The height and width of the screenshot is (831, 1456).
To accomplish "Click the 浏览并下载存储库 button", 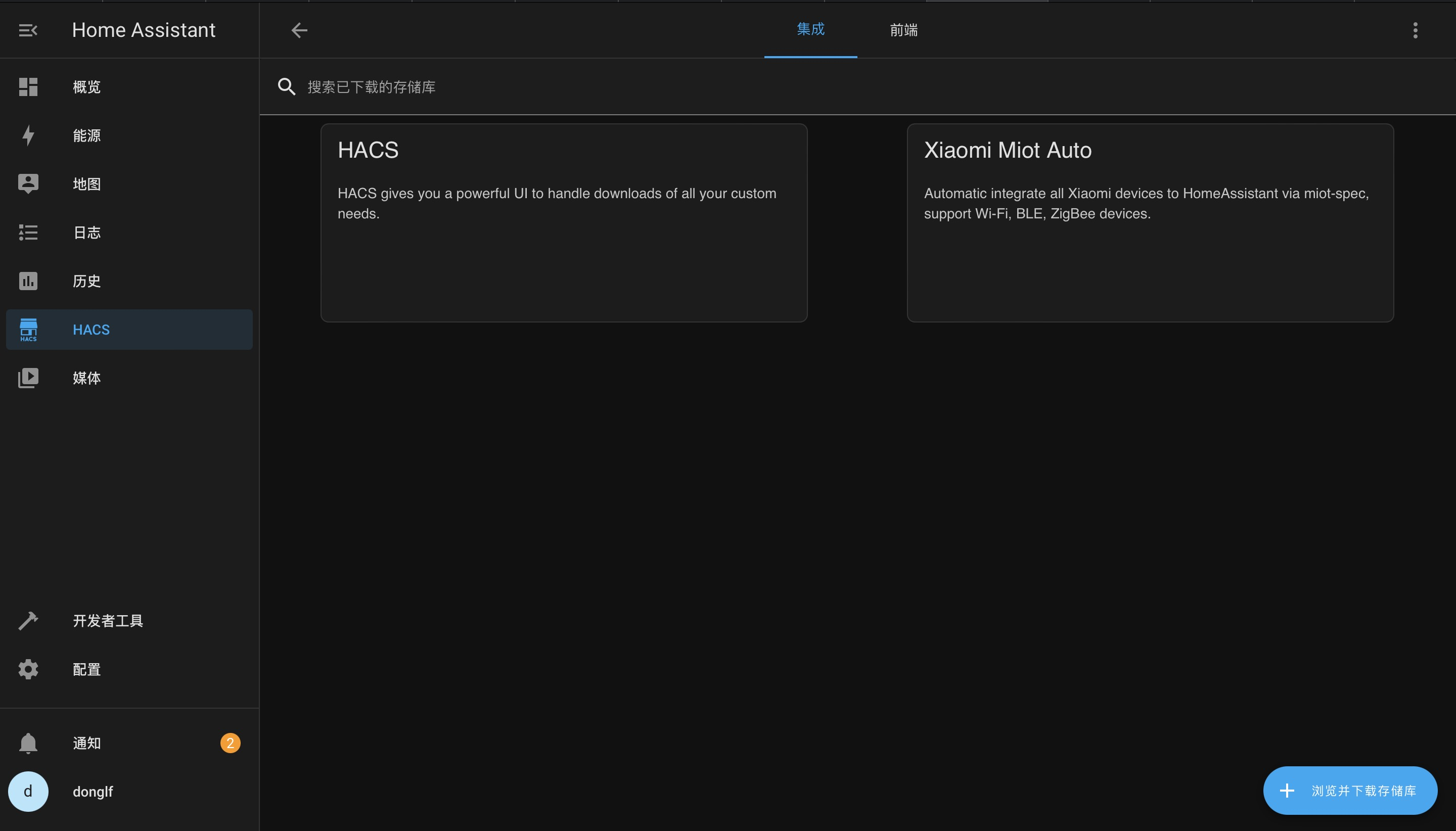I will pos(1349,791).
